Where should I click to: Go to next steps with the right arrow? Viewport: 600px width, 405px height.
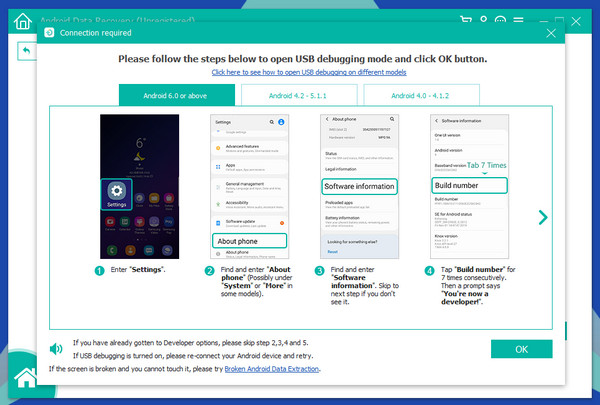543,217
